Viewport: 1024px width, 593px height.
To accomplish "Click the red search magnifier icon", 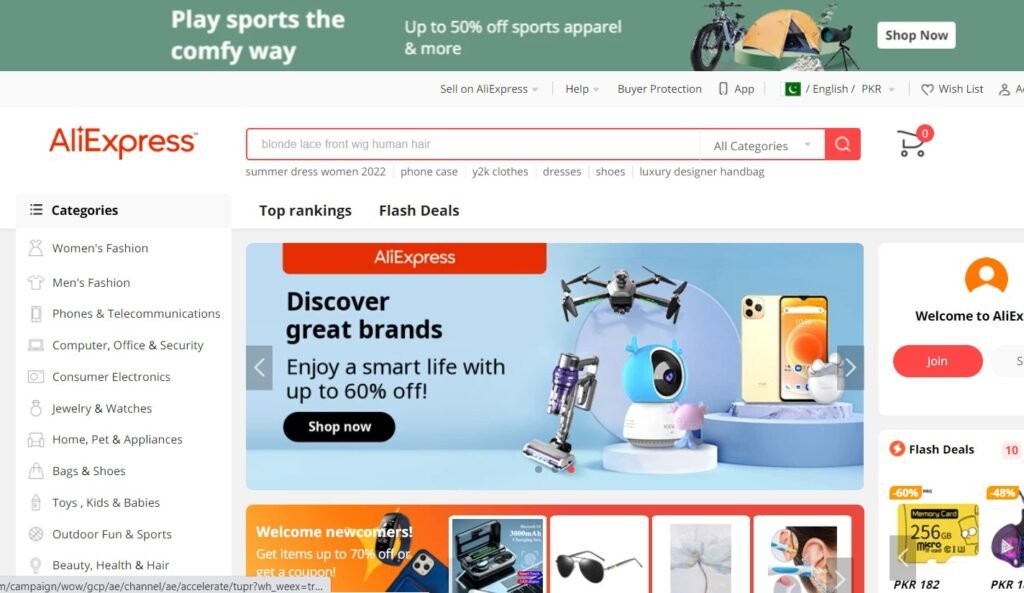I will coord(842,144).
